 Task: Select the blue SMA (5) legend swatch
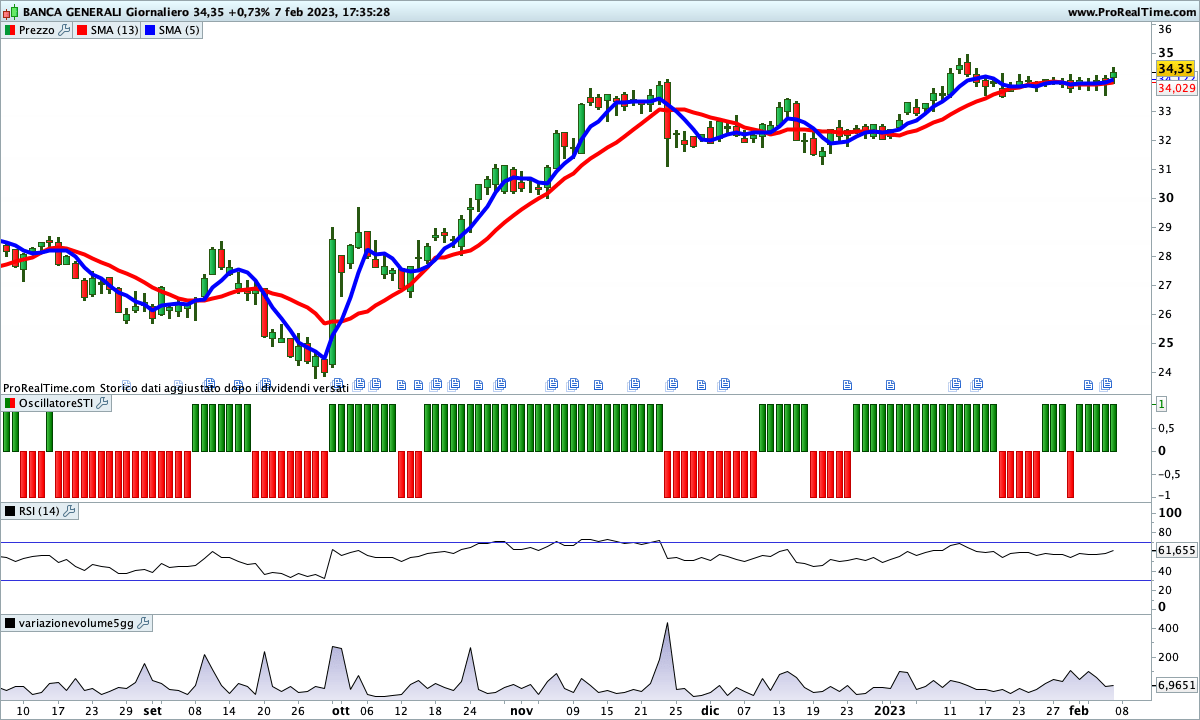coord(150,30)
